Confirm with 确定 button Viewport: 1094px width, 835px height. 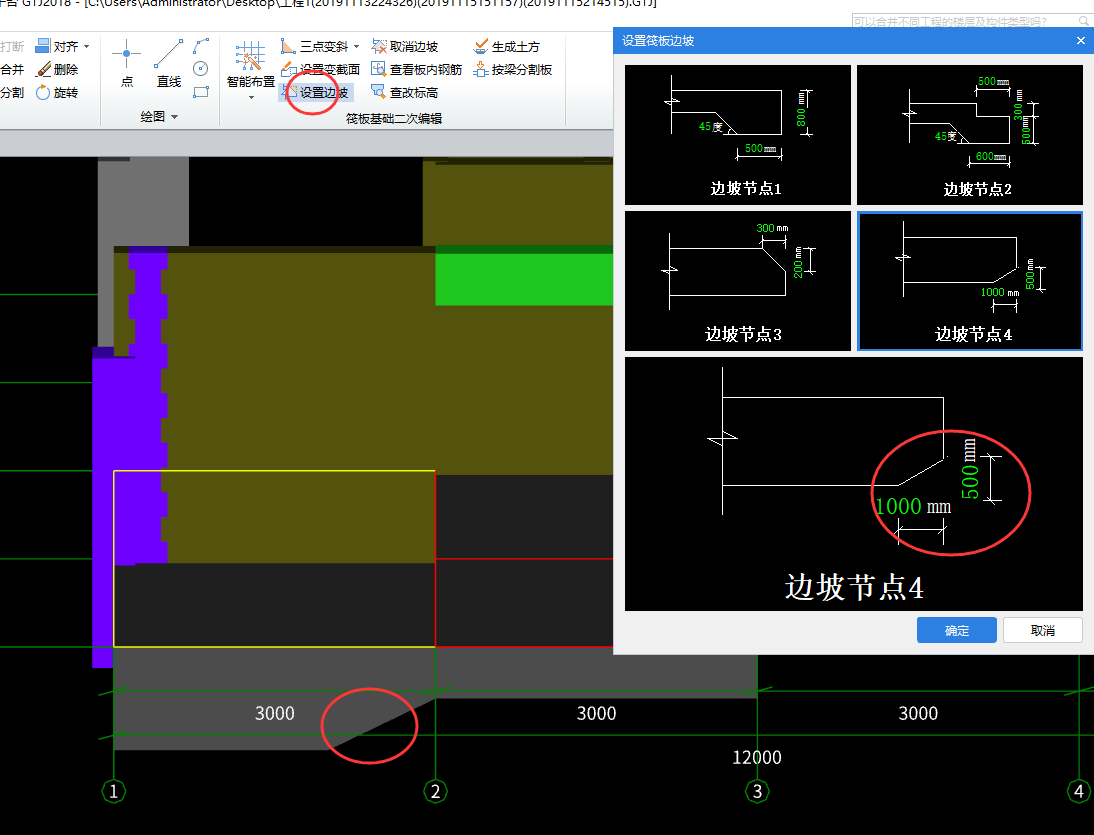(x=956, y=630)
